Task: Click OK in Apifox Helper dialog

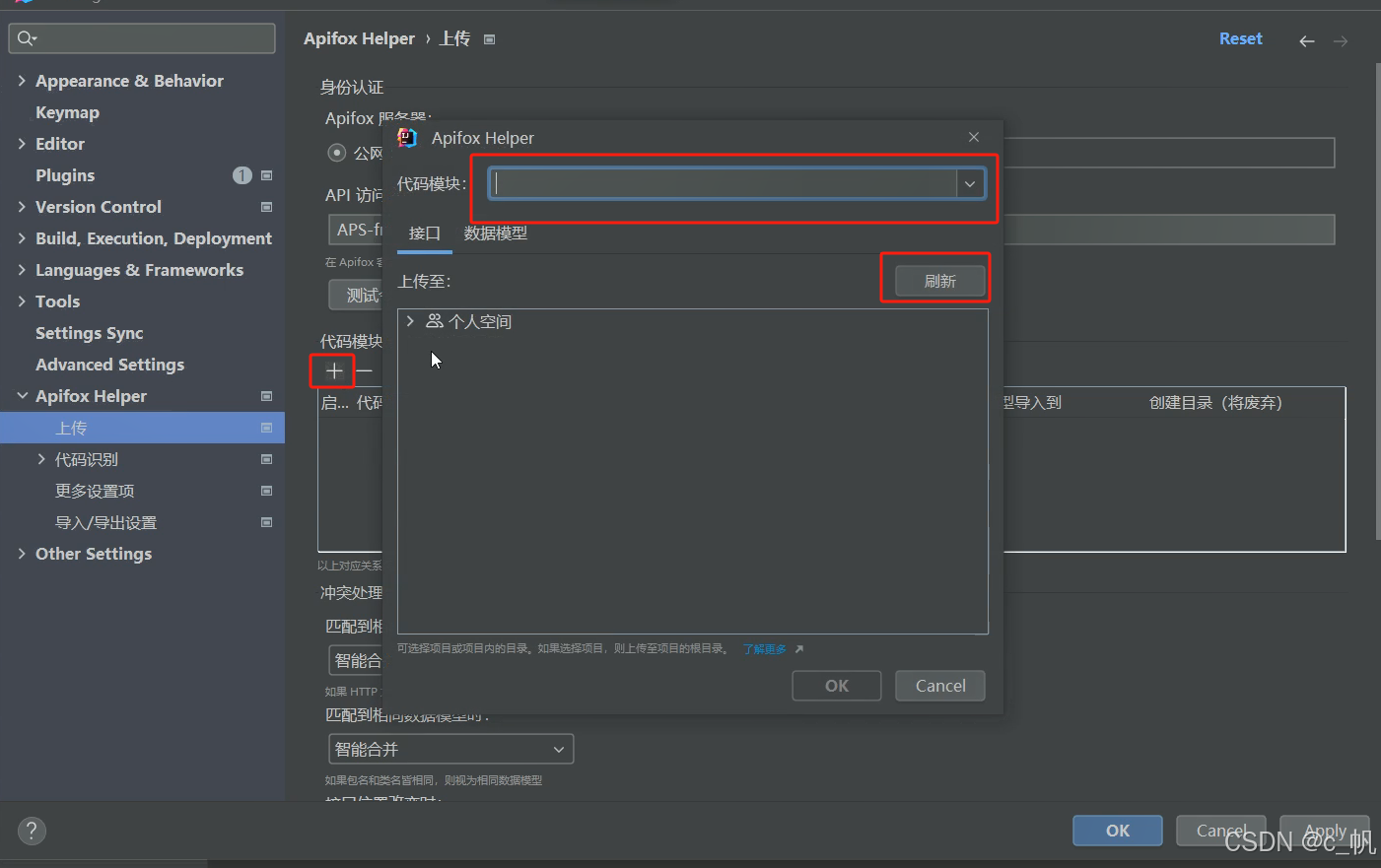Action: click(837, 686)
